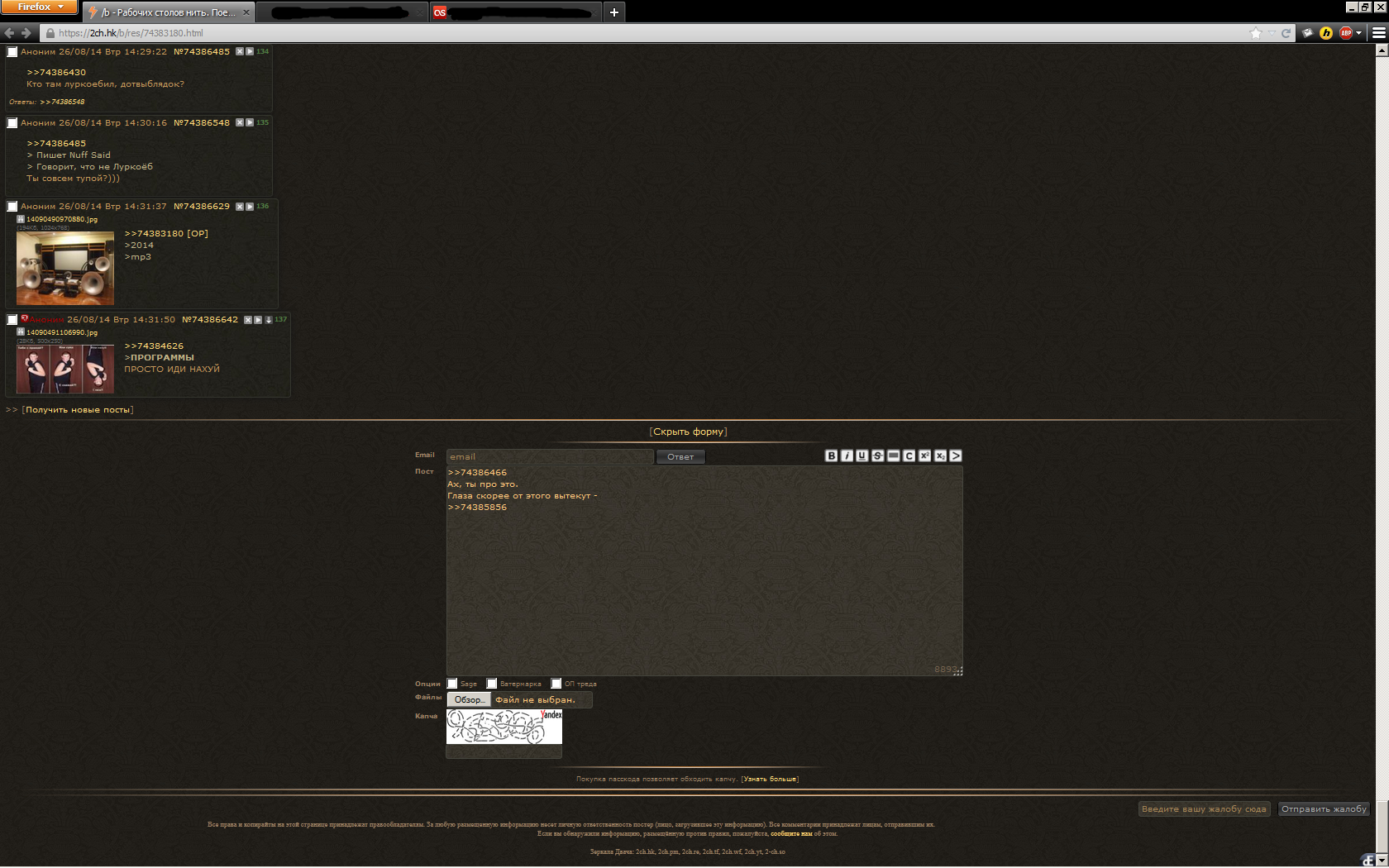The height and width of the screenshot is (868, 1389).
Task: Open the three-photo thumbnail in post №74386642
Action: click(65, 369)
